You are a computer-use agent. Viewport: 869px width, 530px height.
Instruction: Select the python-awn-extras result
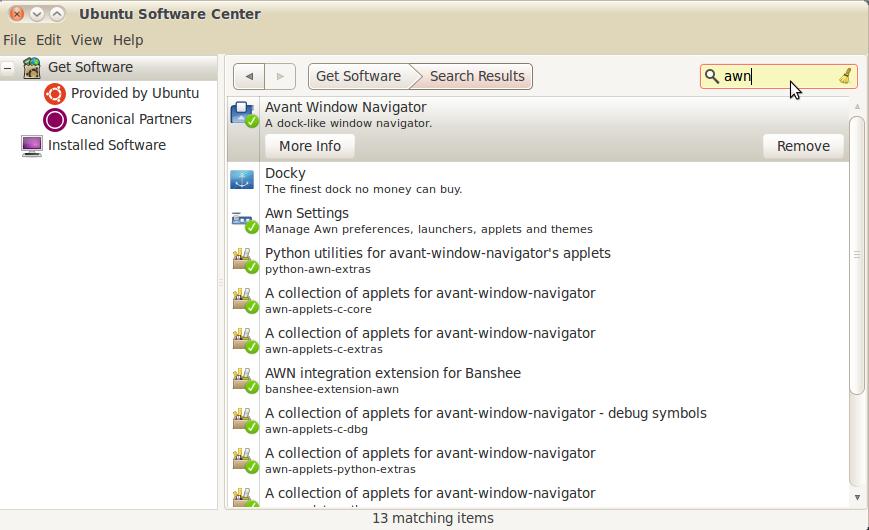point(538,261)
